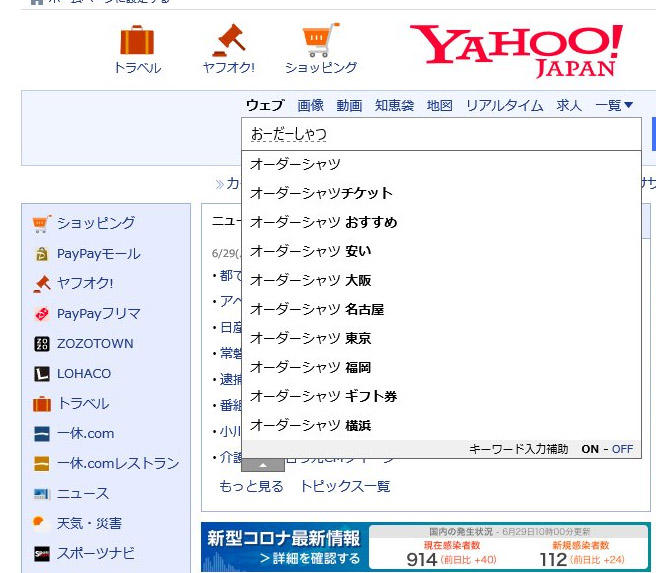The image size is (656, 573).
Task: Open the header トラベル text link
Action: 137,68
